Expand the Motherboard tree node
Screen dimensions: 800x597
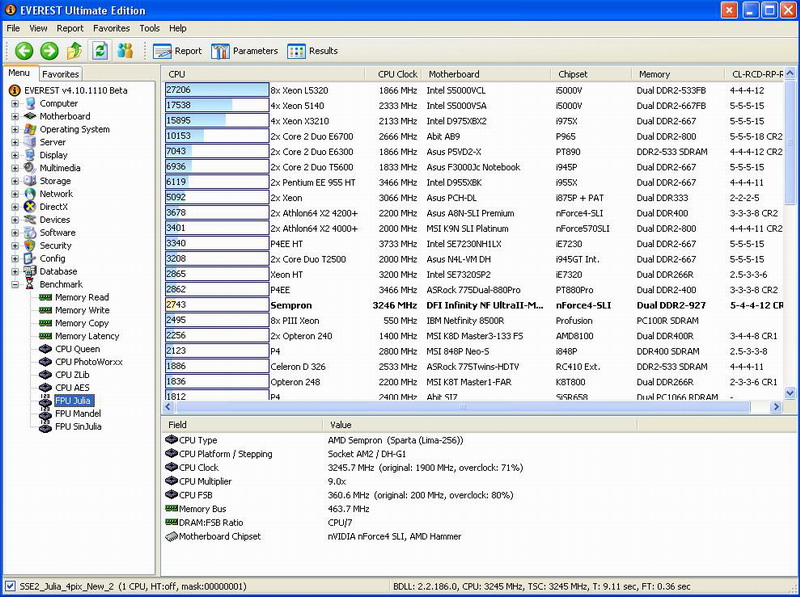pos(15,116)
